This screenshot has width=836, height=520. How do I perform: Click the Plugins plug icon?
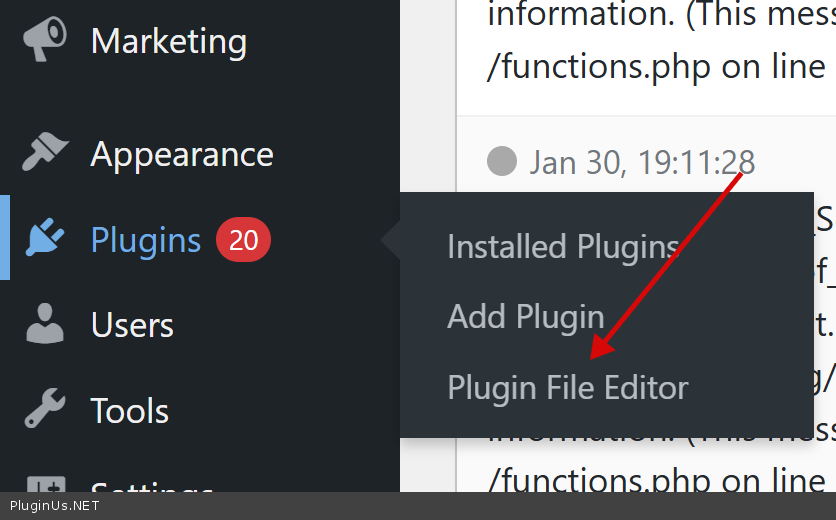pyautogui.click(x=44, y=240)
